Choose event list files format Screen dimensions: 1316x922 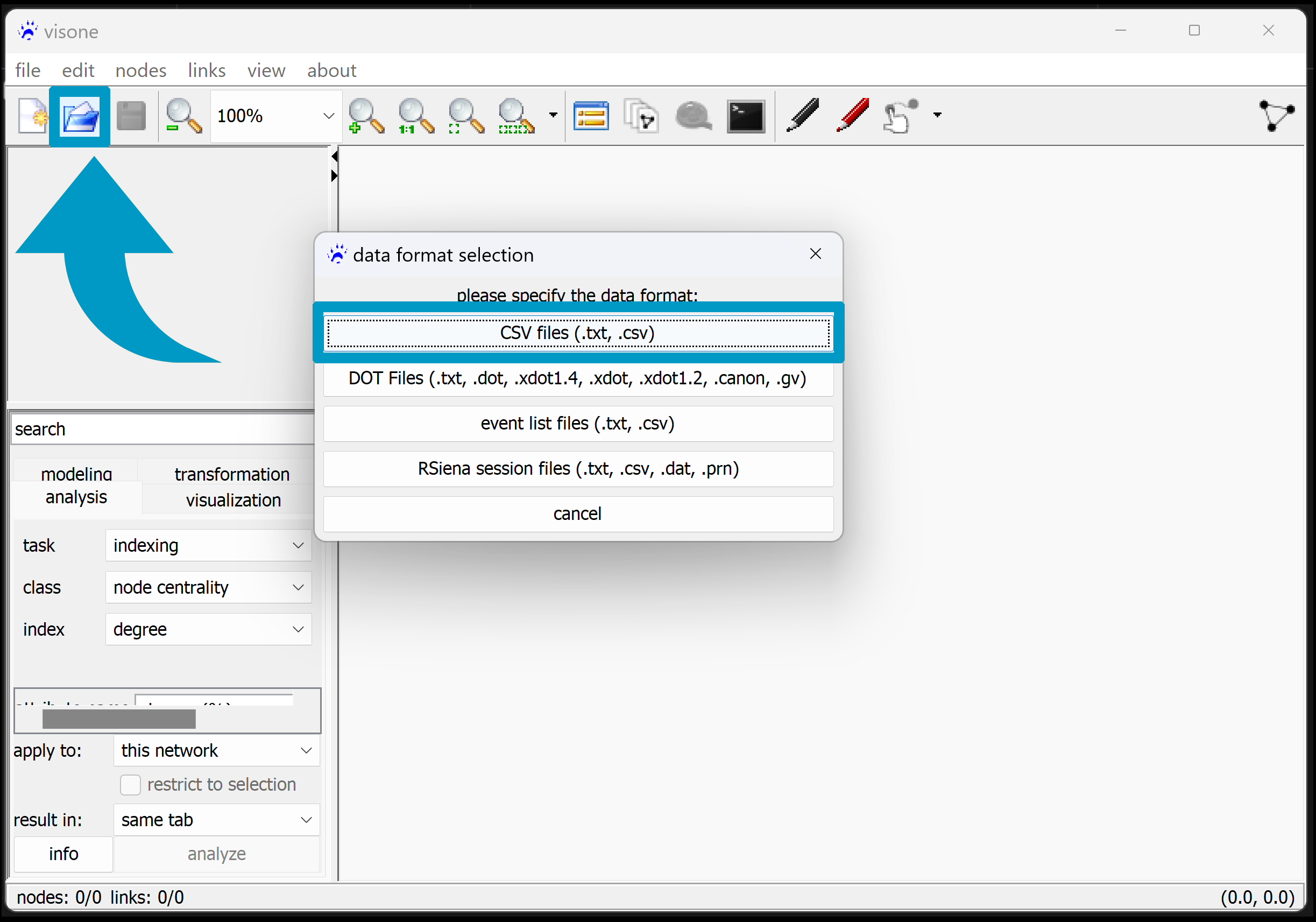pos(578,424)
